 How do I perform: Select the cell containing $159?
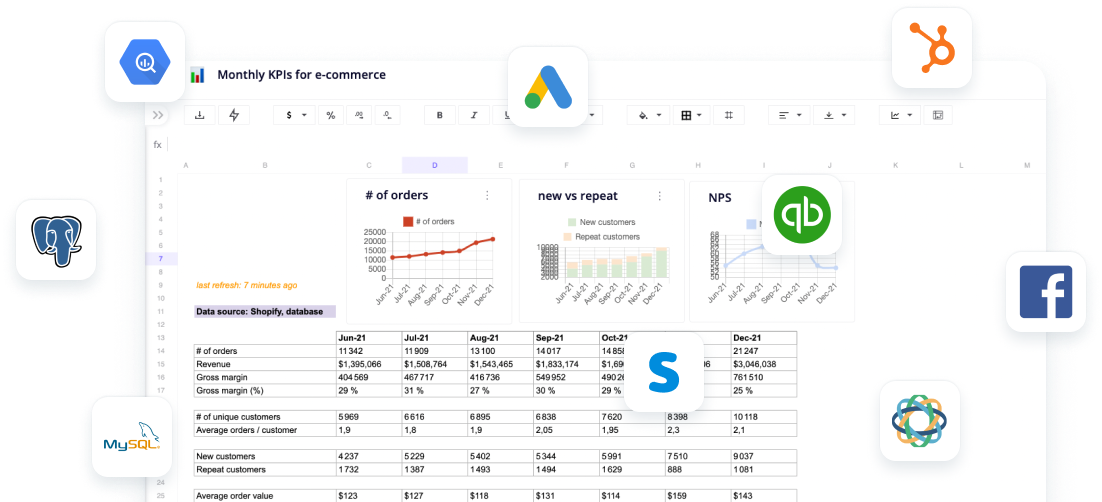pyautogui.click(x=698, y=496)
